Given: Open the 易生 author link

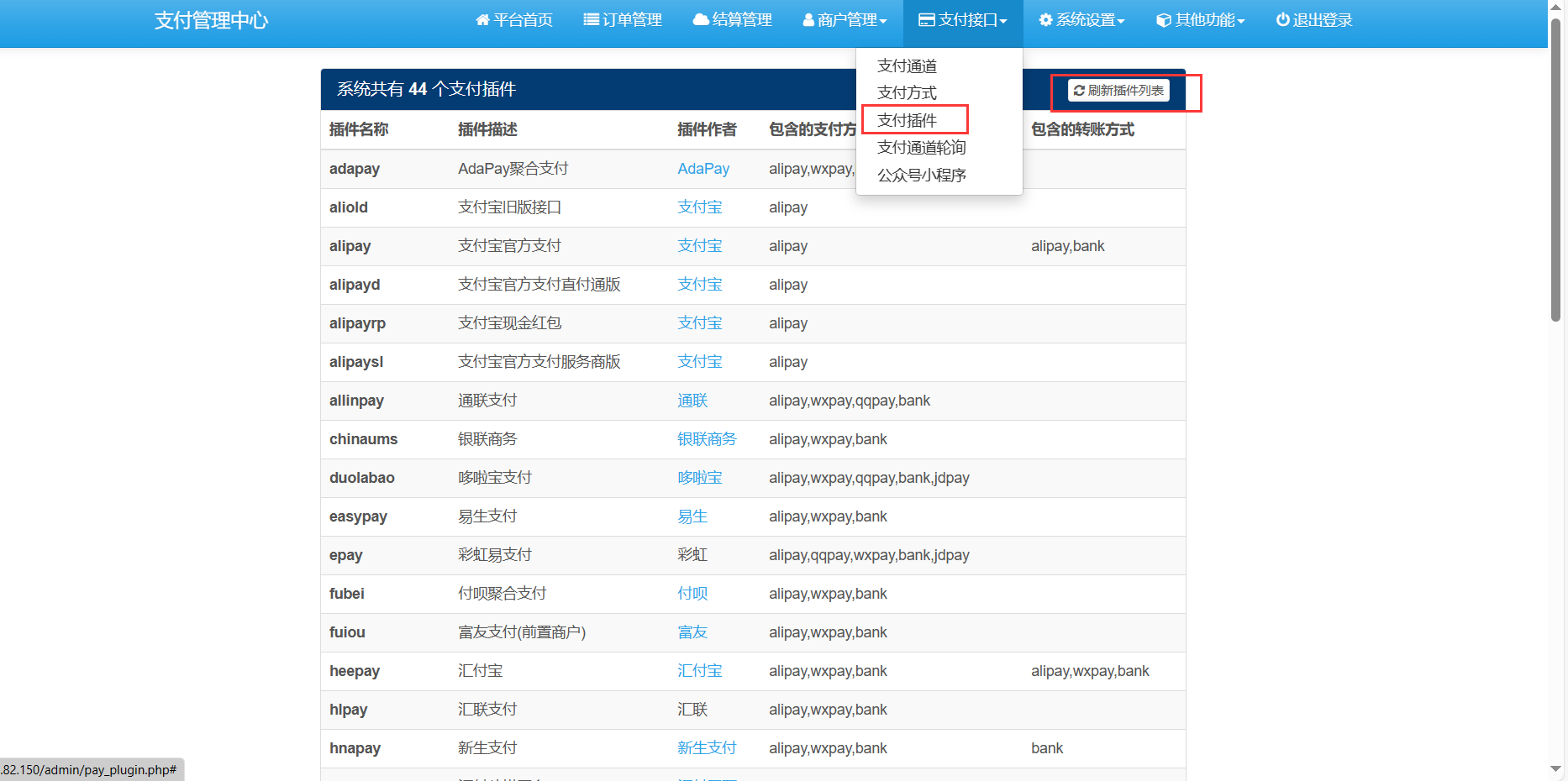Looking at the screenshot, I should (692, 516).
